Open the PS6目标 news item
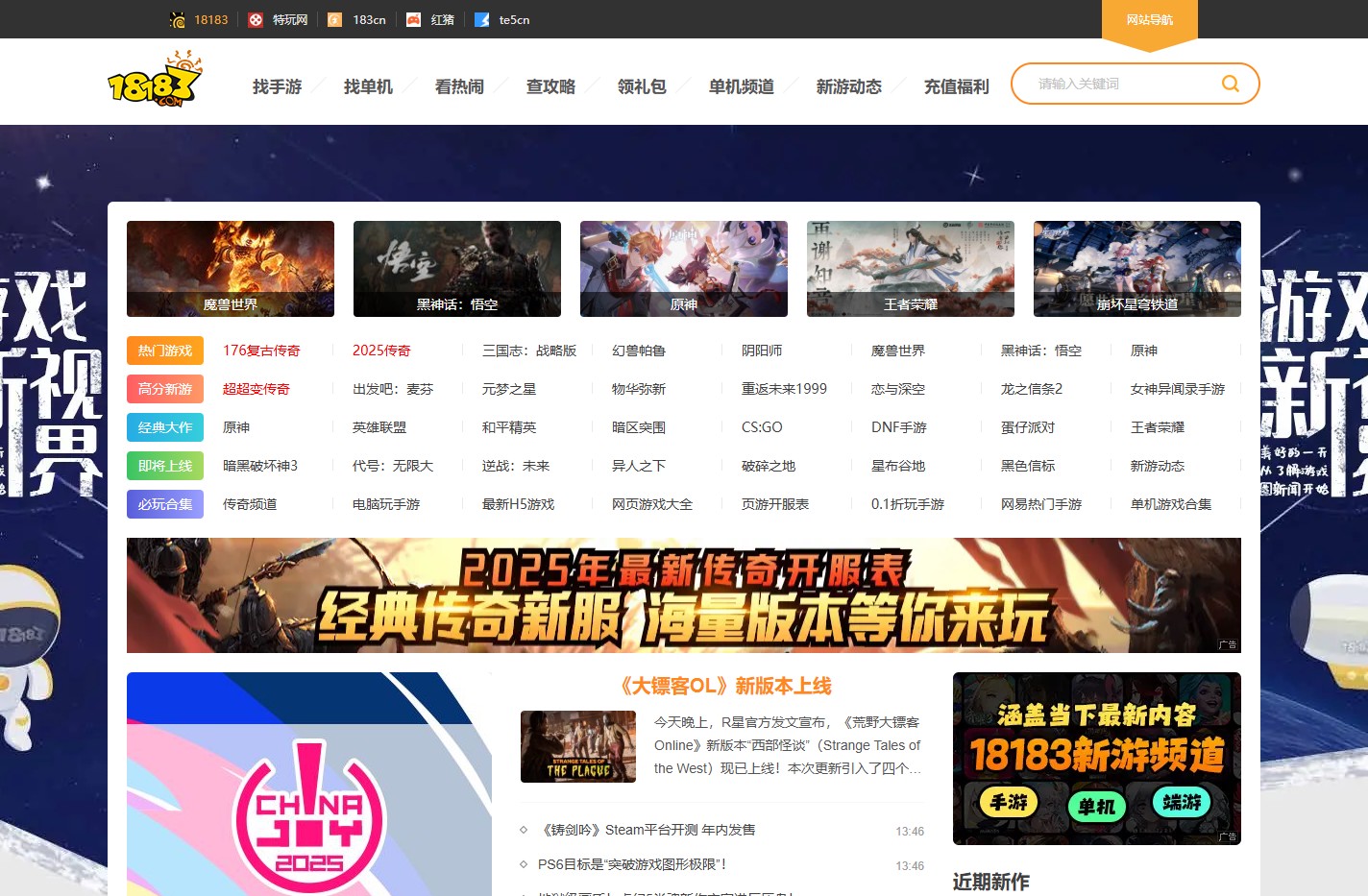Viewport: 1368px width, 896px height. 632,864
